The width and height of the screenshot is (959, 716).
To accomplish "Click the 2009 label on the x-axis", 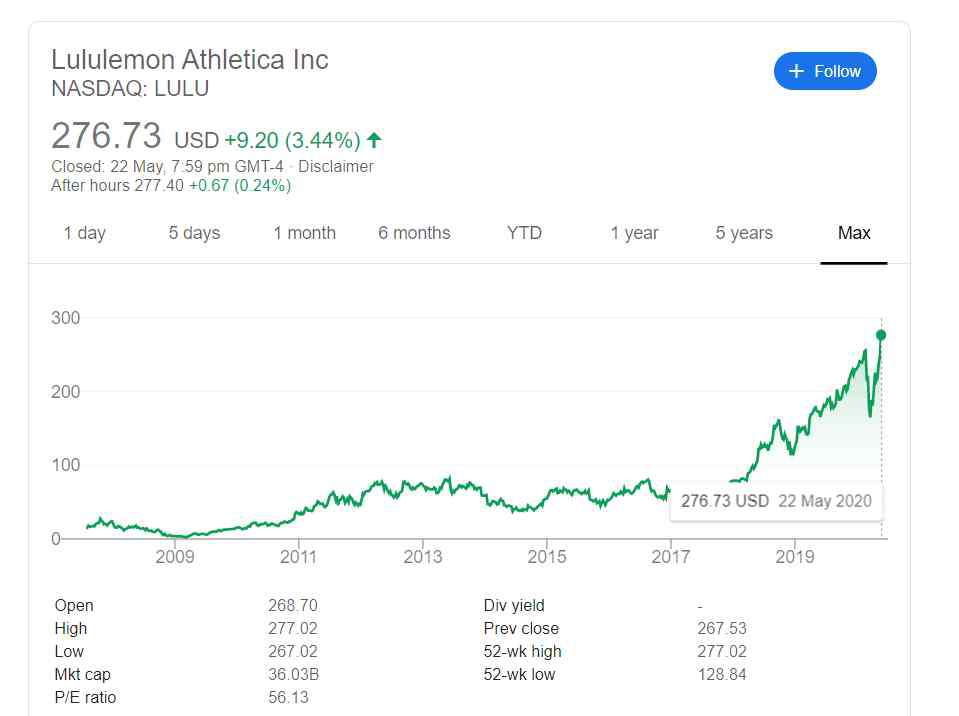I will [x=175, y=556].
